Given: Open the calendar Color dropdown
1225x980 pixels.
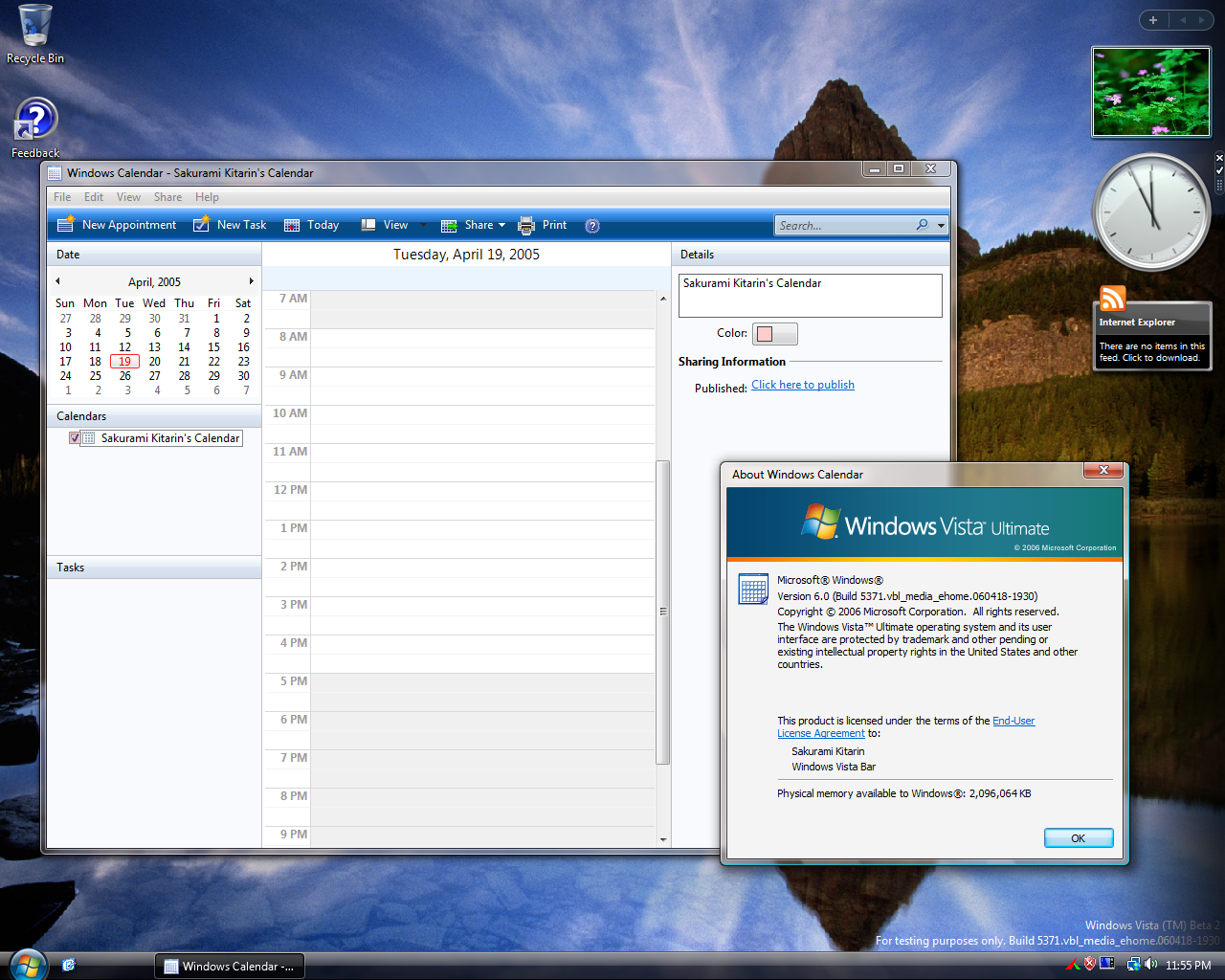Looking at the screenshot, I should tap(775, 334).
